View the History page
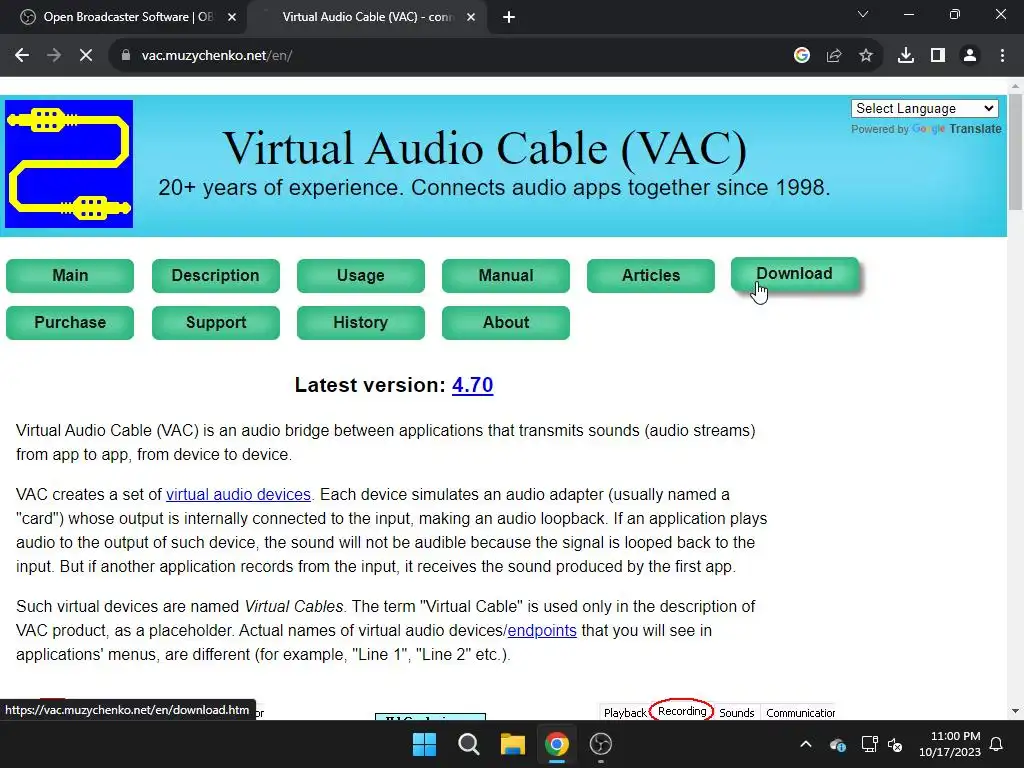This screenshot has width=1024, height=768. 360,323
